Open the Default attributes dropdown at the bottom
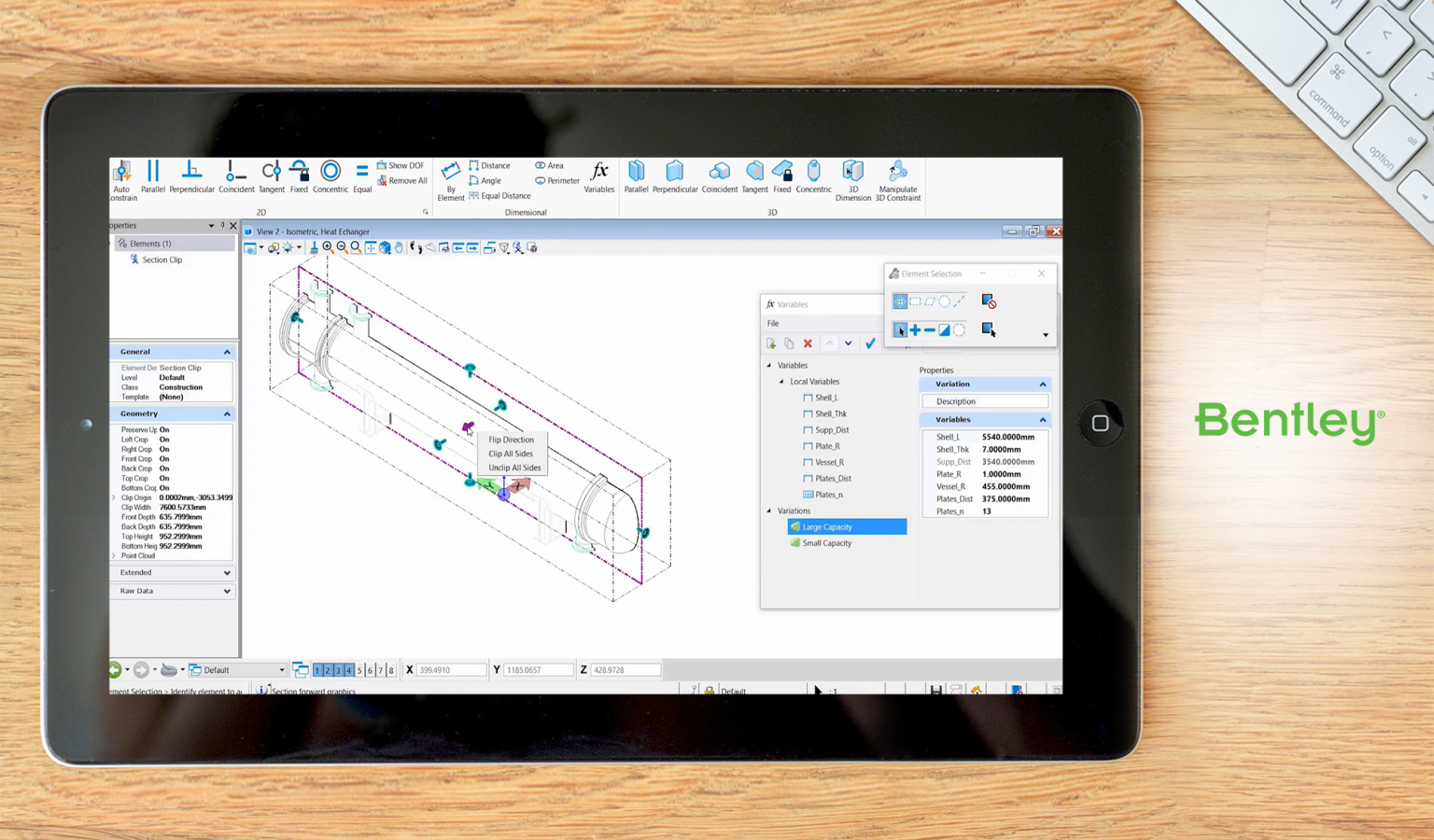Viewport: 1434px width, 840px height. coord(281,669)
